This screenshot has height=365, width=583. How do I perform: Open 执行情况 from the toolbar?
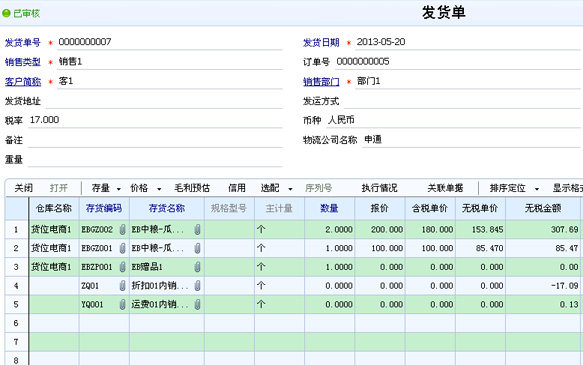(x=379, y=188)
